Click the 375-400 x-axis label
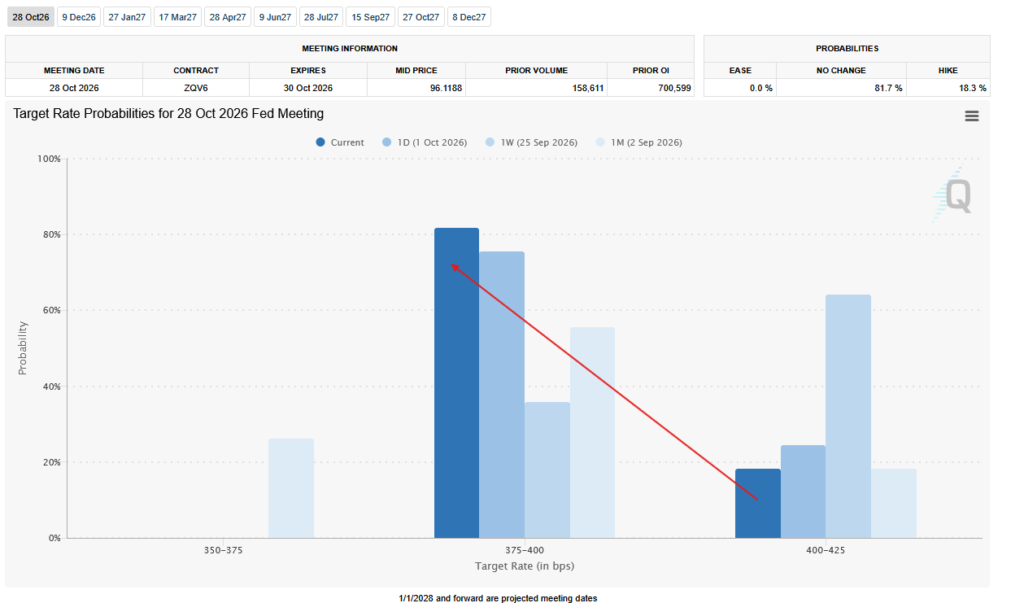 point(524,550)
